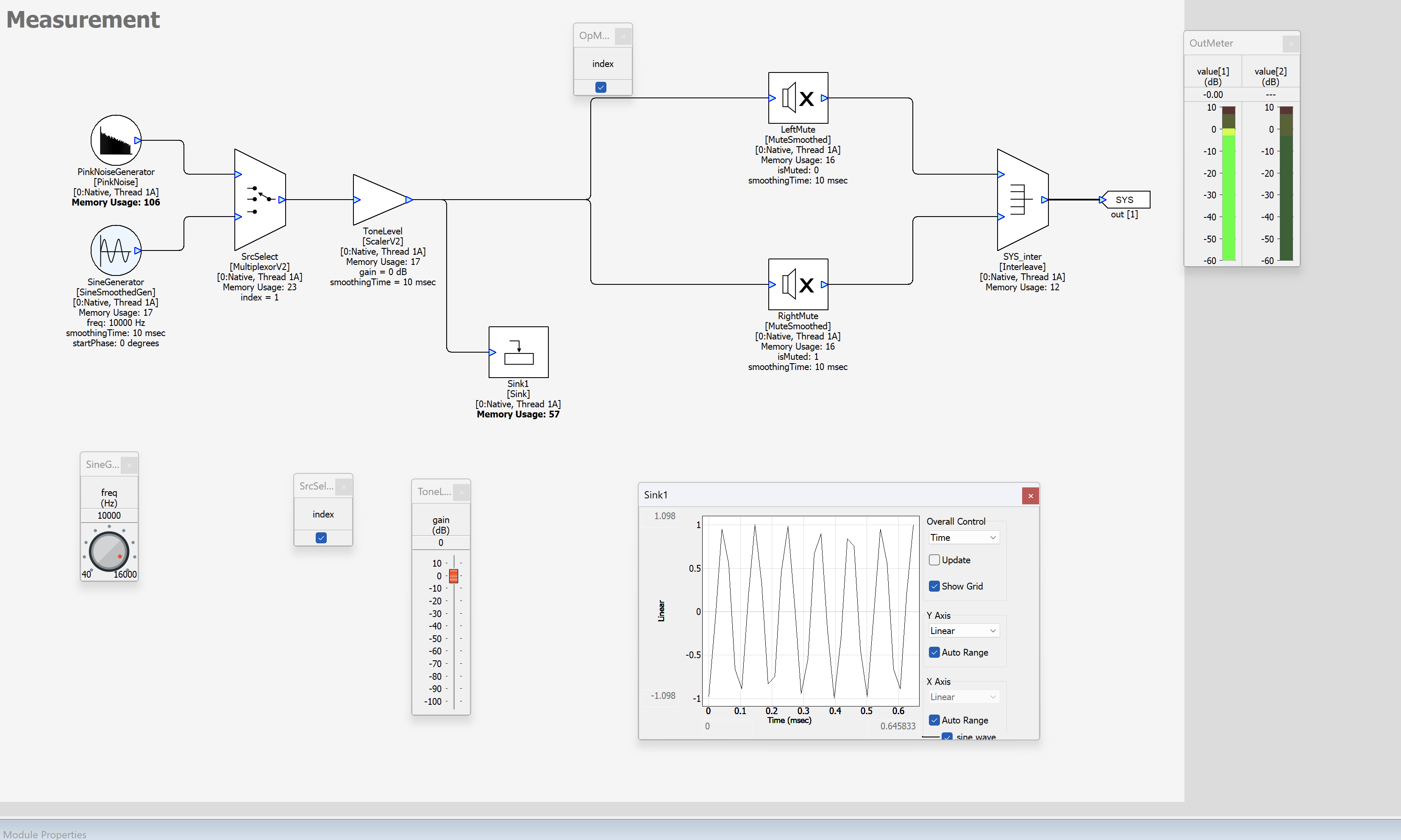1401x840 pixels.
Task: Click the SineGenerator frequency knob
Action: [109, 551]
